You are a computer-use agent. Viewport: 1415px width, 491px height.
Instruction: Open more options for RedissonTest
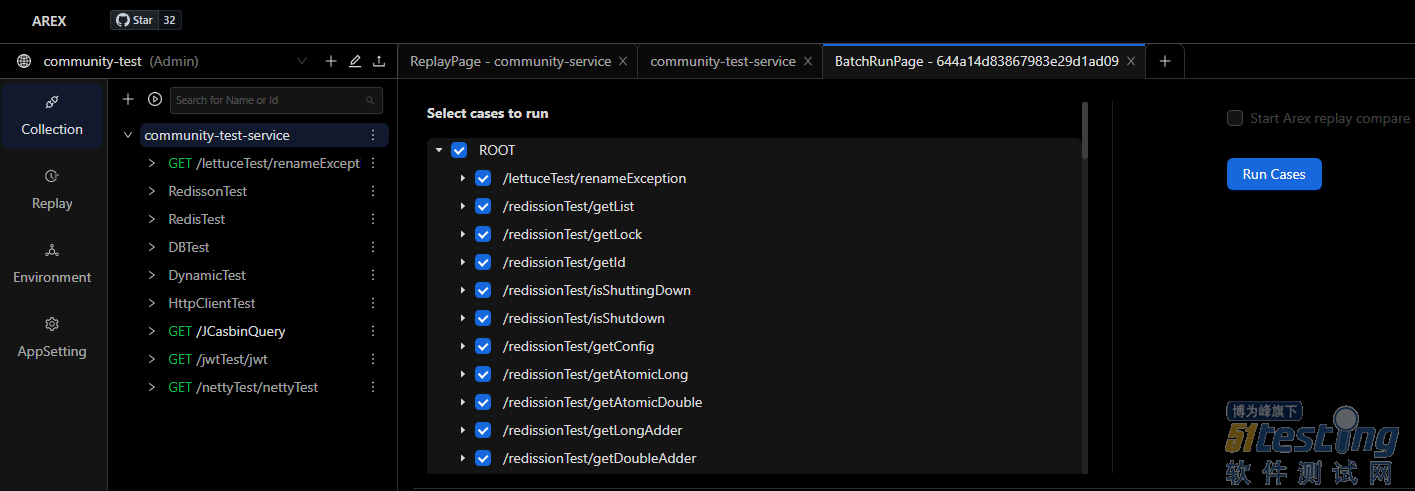click(x=373, y=191)
